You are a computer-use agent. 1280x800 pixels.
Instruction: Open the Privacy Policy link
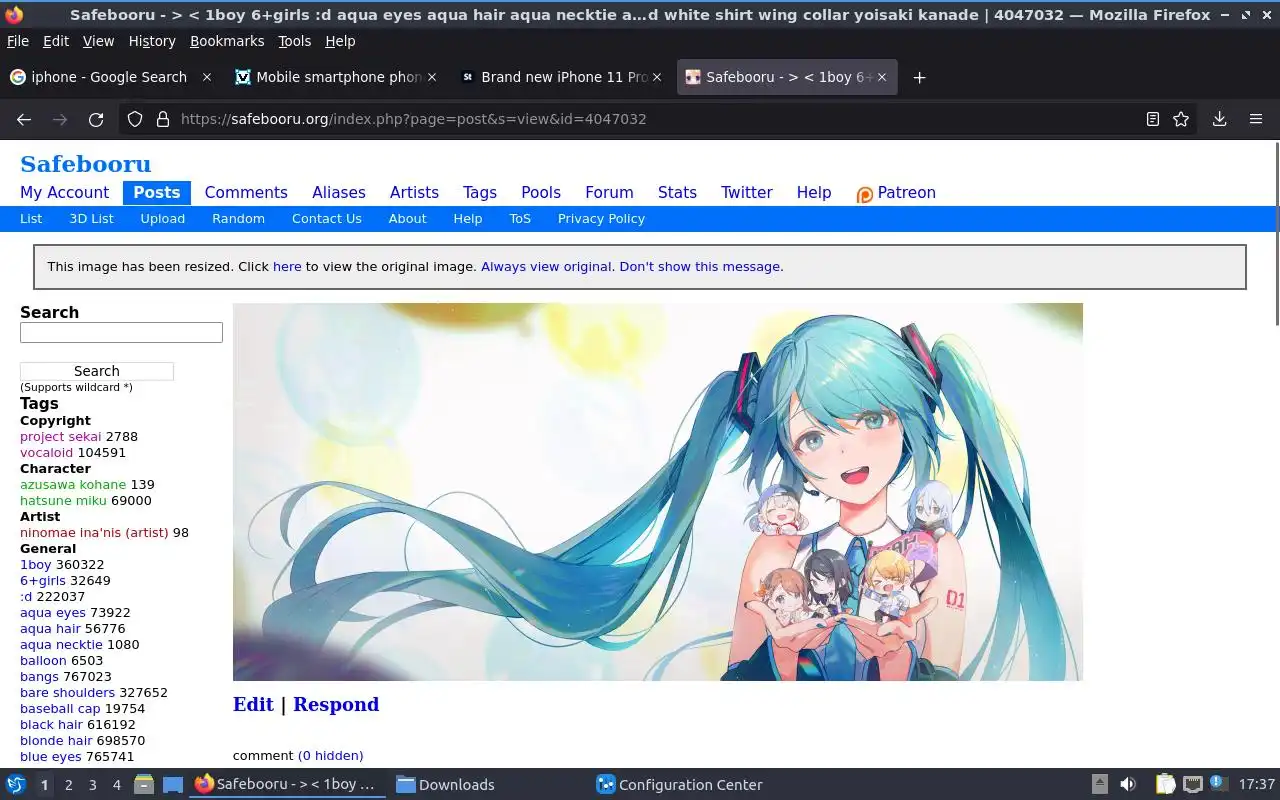pos(601,219)
